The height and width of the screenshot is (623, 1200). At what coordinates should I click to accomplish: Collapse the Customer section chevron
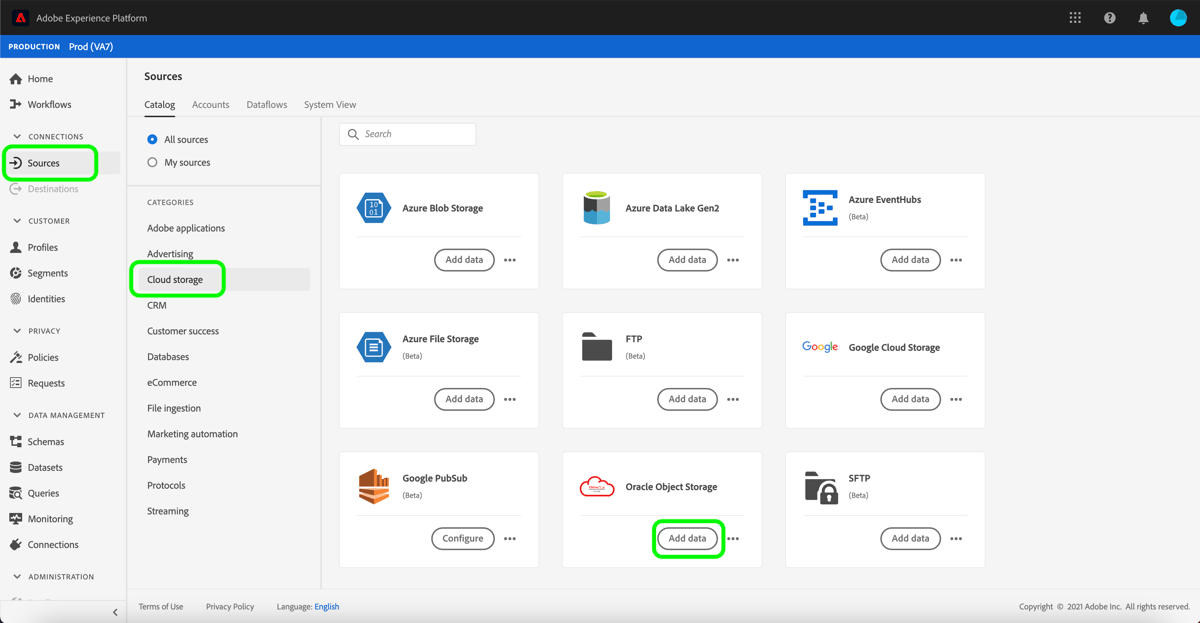point(17,221)
